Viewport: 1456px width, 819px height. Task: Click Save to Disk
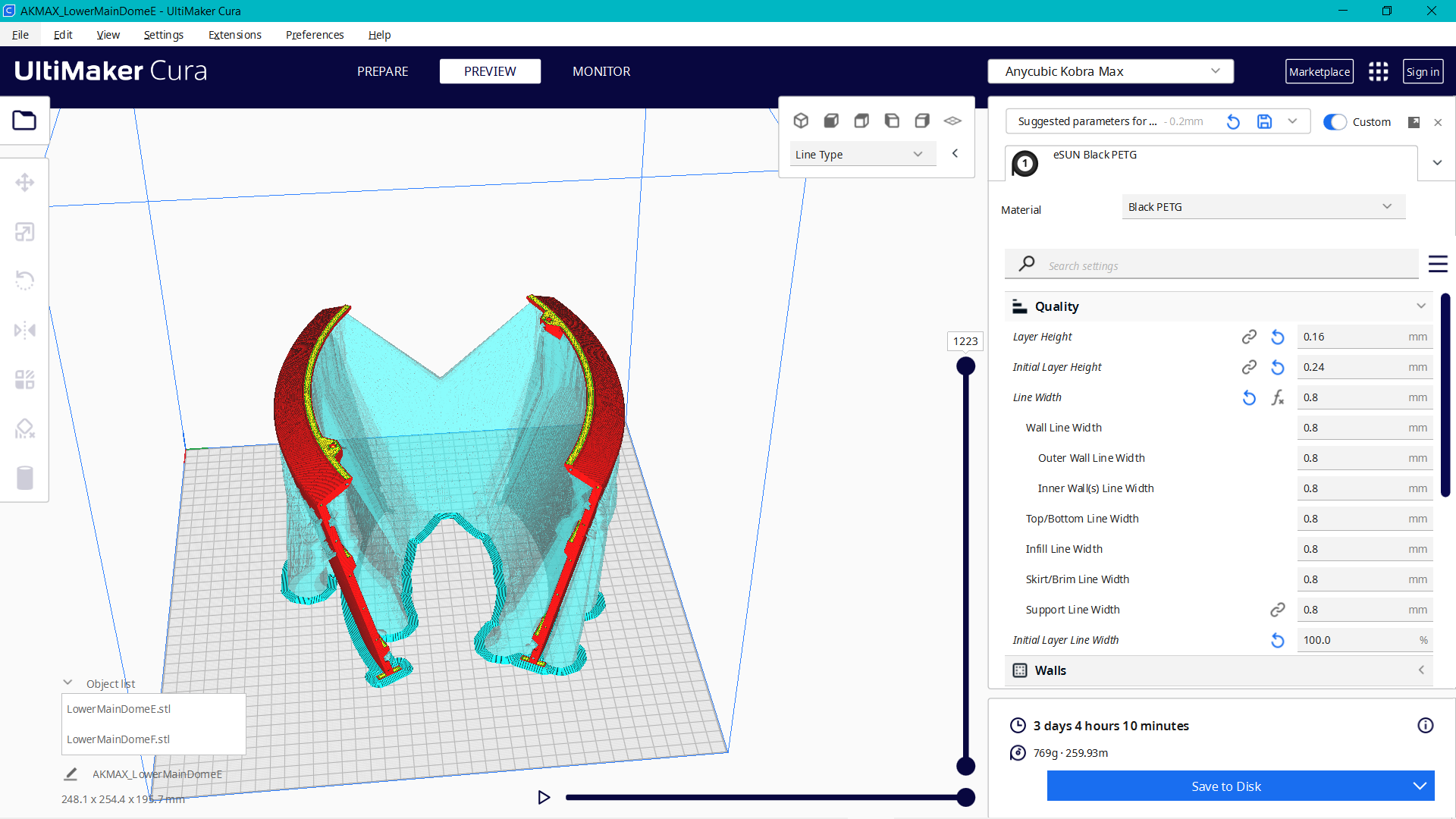click(1226, 786)
